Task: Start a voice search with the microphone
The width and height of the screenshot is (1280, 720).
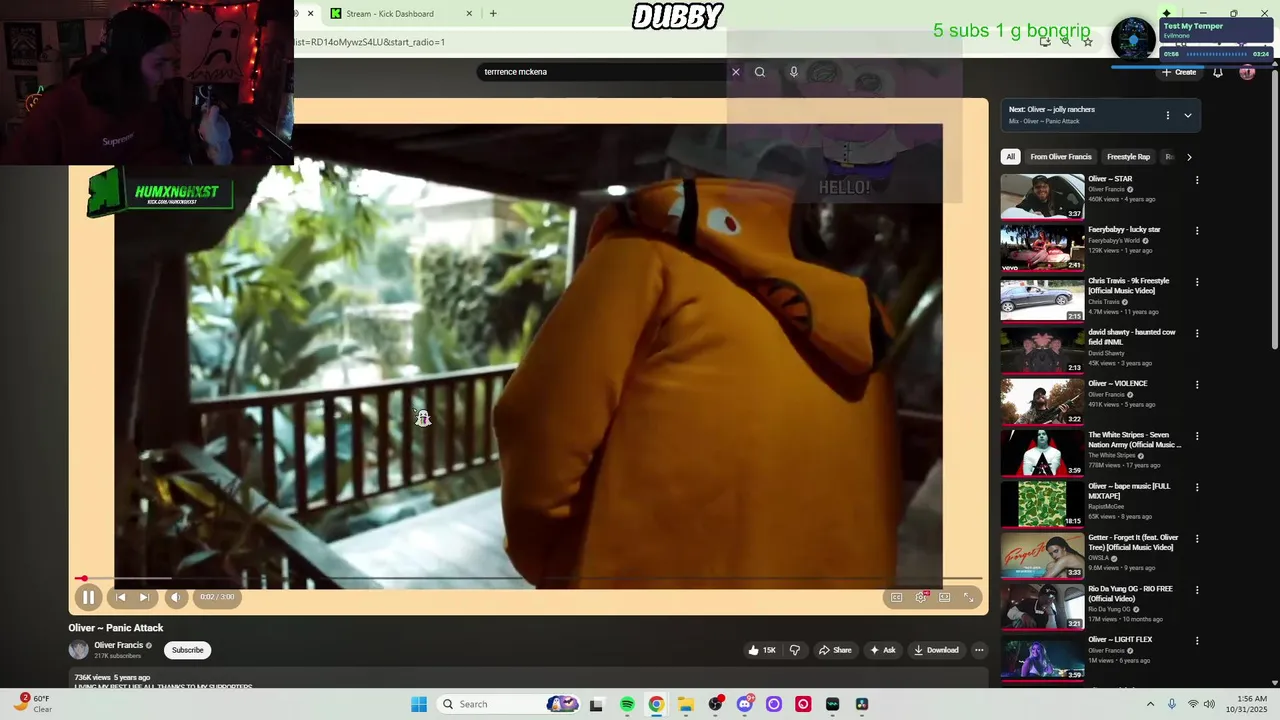Action: 794,72
